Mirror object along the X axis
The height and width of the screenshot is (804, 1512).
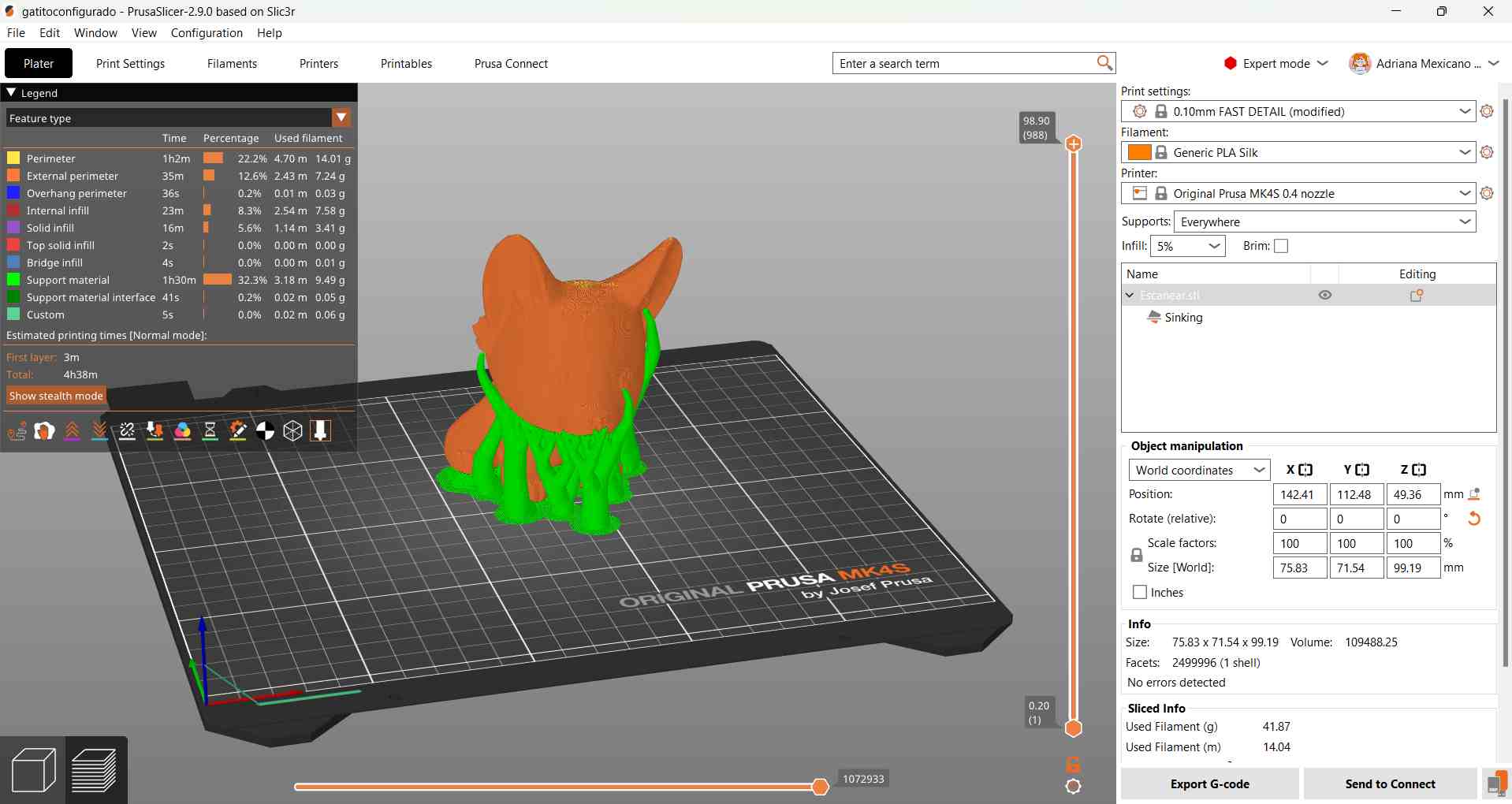(1306, 470)
